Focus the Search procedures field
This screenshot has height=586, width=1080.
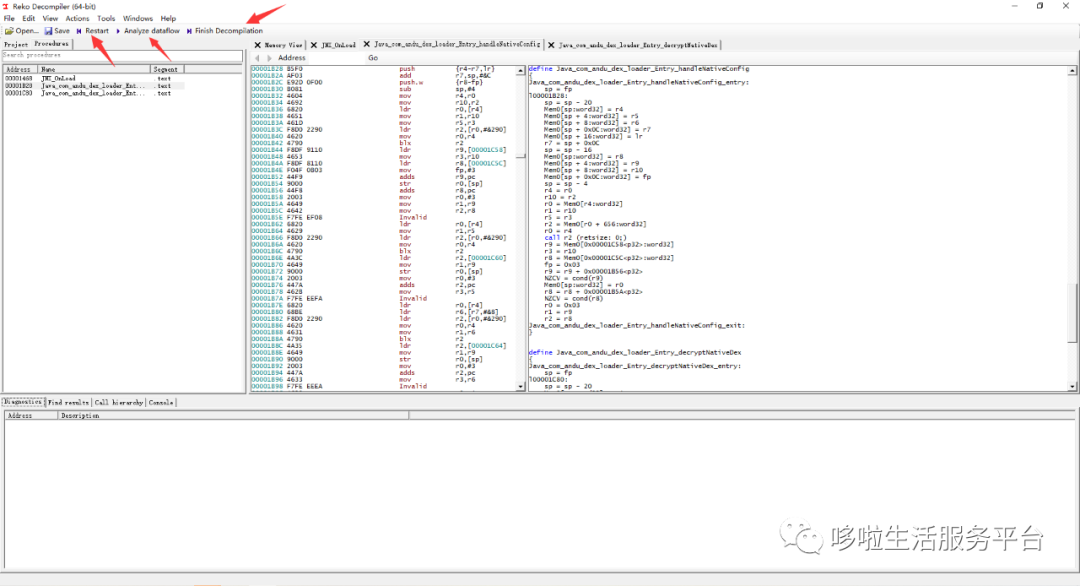[x=123, y=55]
